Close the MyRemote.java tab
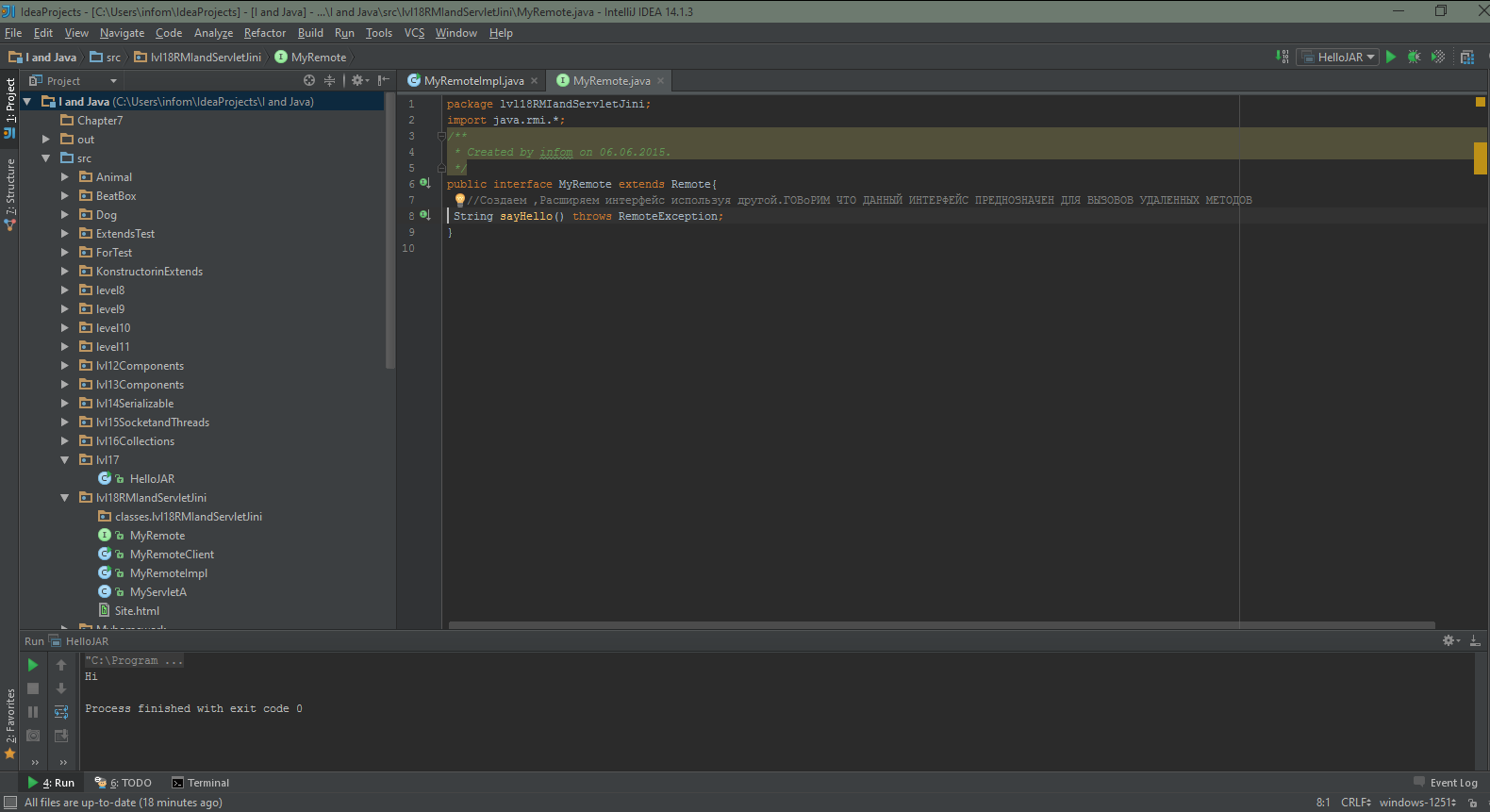Screen dimensions: 1490x812 point(661,81)
